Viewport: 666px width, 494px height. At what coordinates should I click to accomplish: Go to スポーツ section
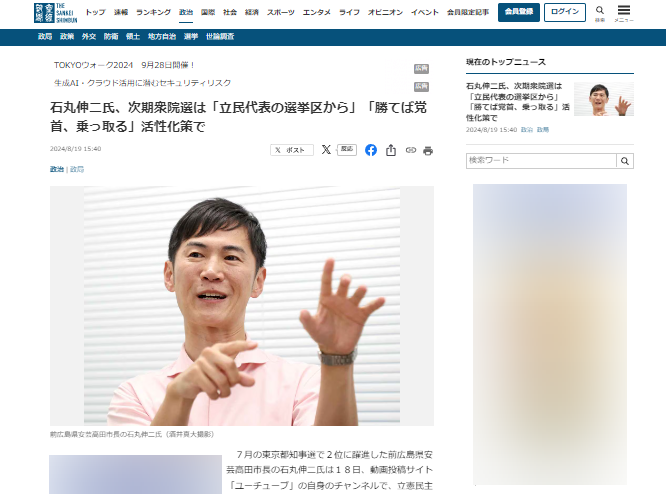(280, 12)
